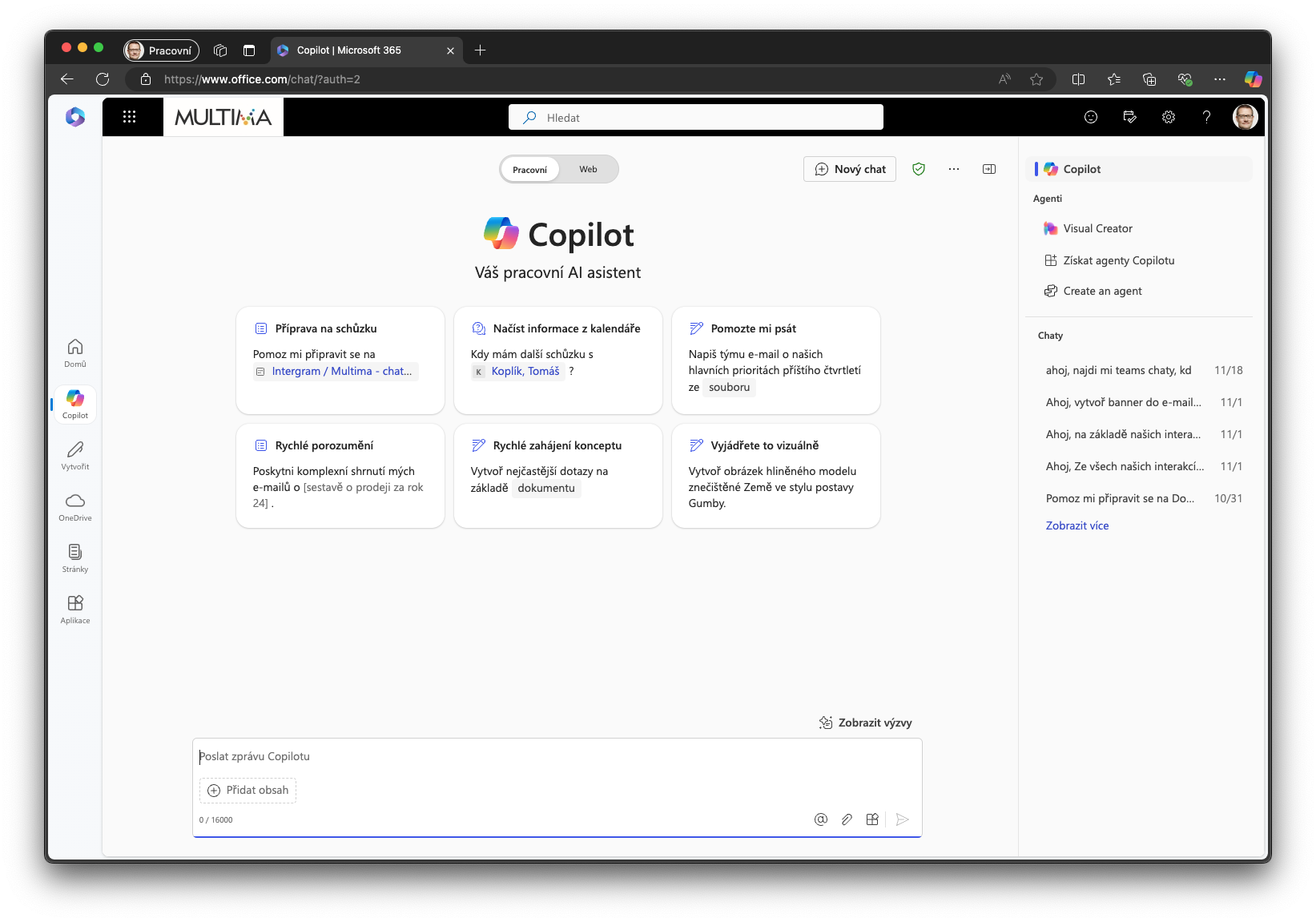The height and width of the screenshot is (922, 1316).
Task: Select the Vyjádřete to vizuálně card
Action: 776,476
